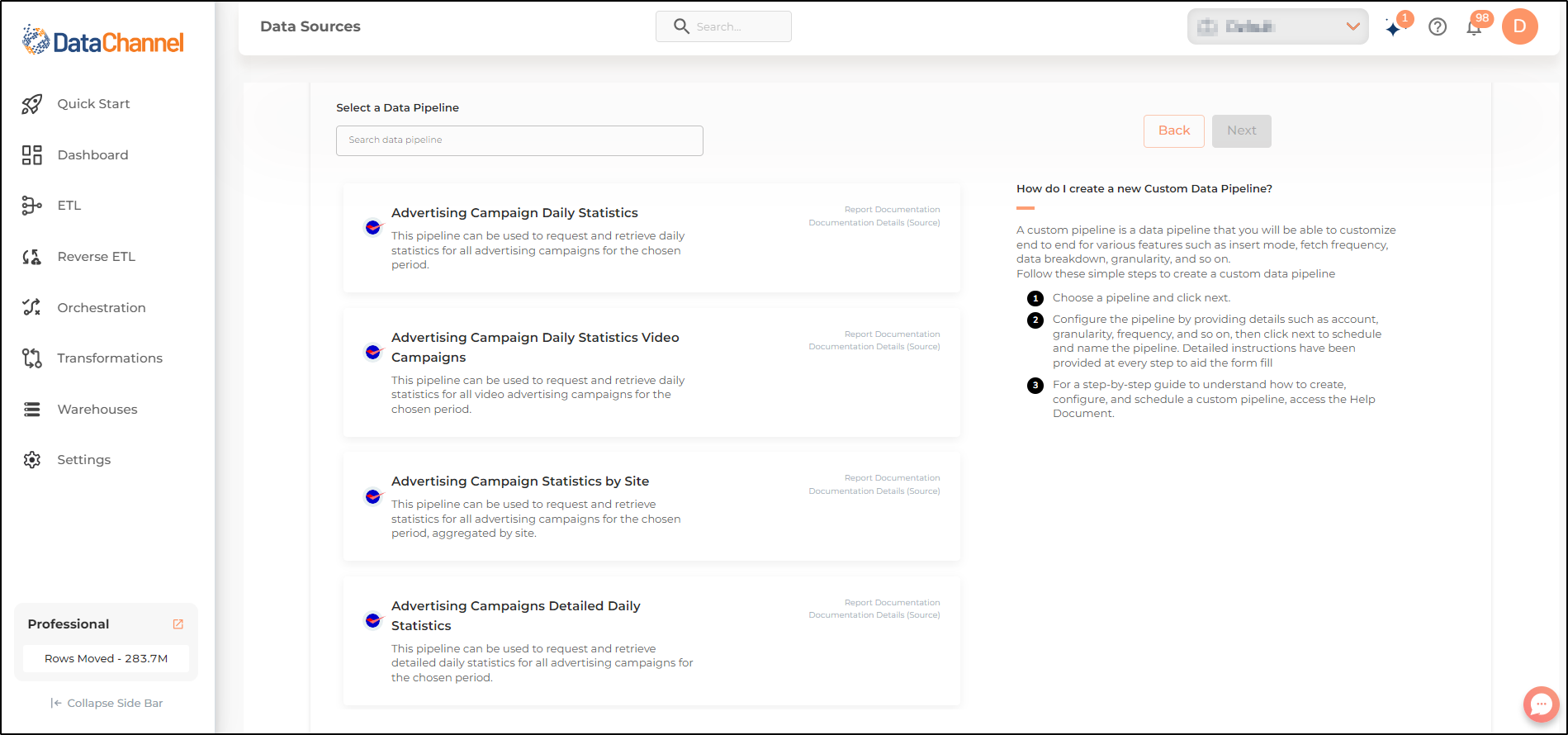This screenshot has height=735, width=1568.
Task: Open the Settings section
Action: (83, 460)
